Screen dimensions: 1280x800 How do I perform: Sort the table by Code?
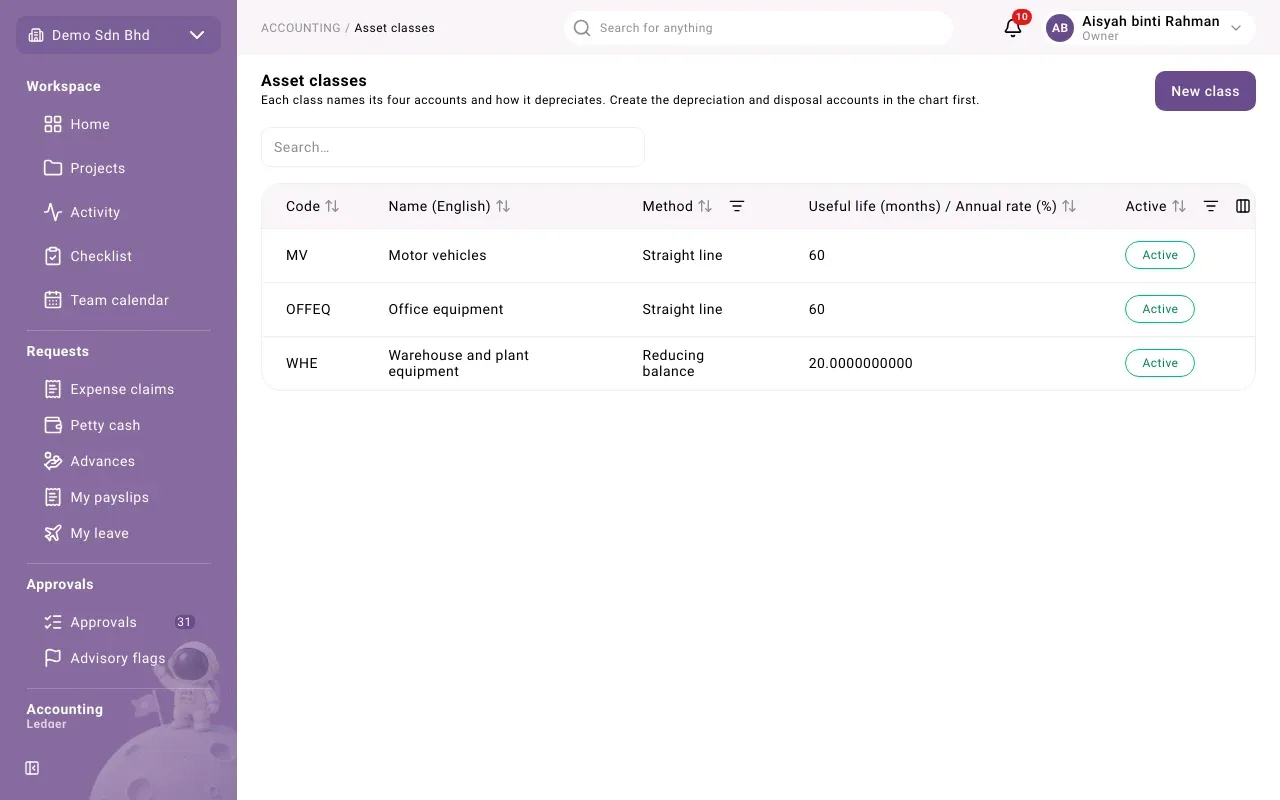click(332, 206)
